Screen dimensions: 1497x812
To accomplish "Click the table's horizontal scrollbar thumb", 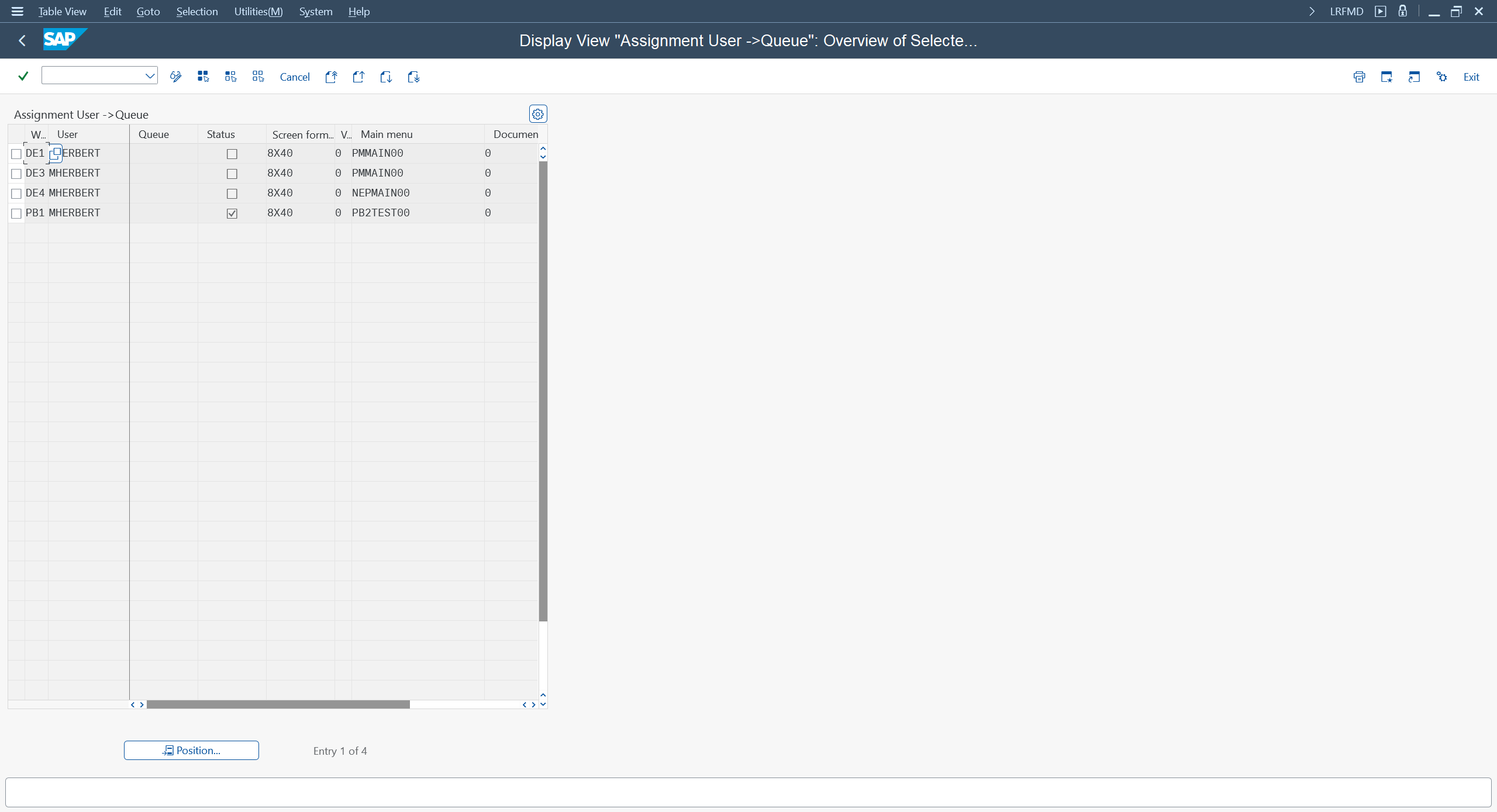I will [278, 704].
